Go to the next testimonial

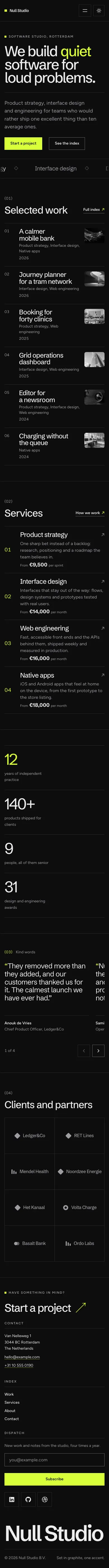tap(99, 1050)
